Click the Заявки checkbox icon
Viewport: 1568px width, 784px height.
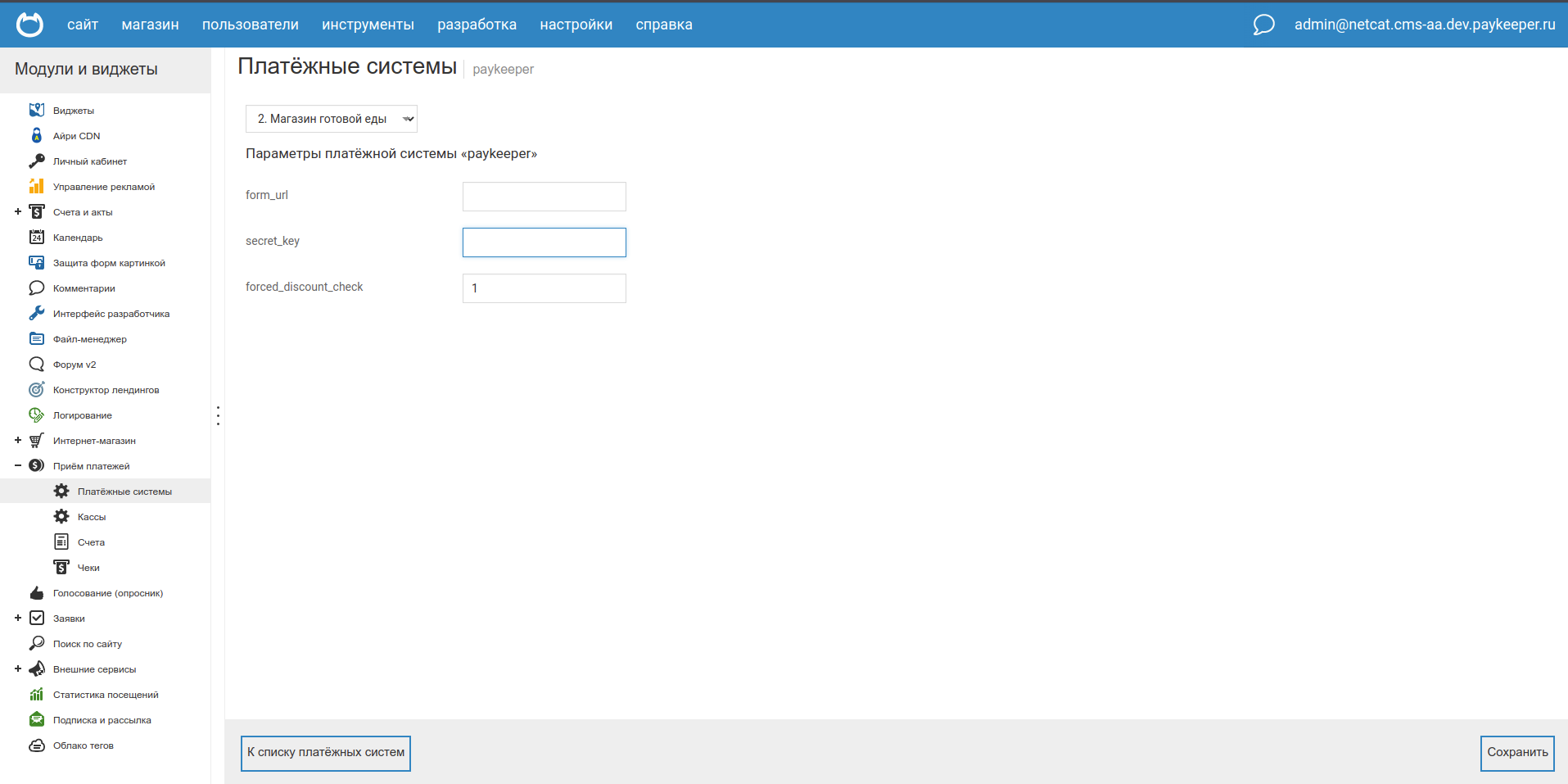pos(37,618)
